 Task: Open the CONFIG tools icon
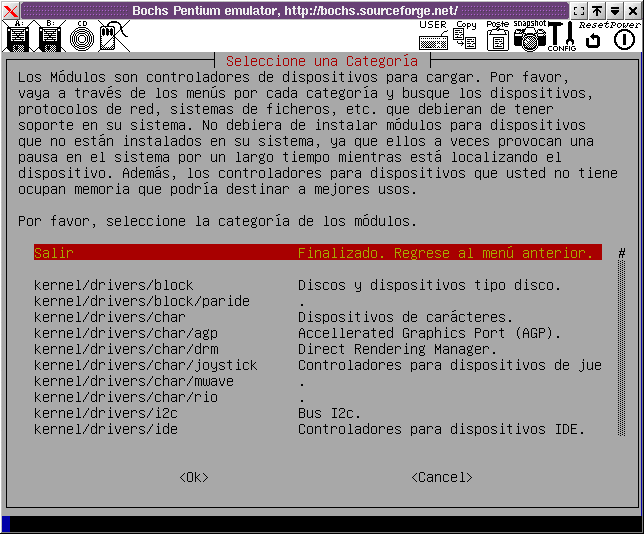(562, 37)
